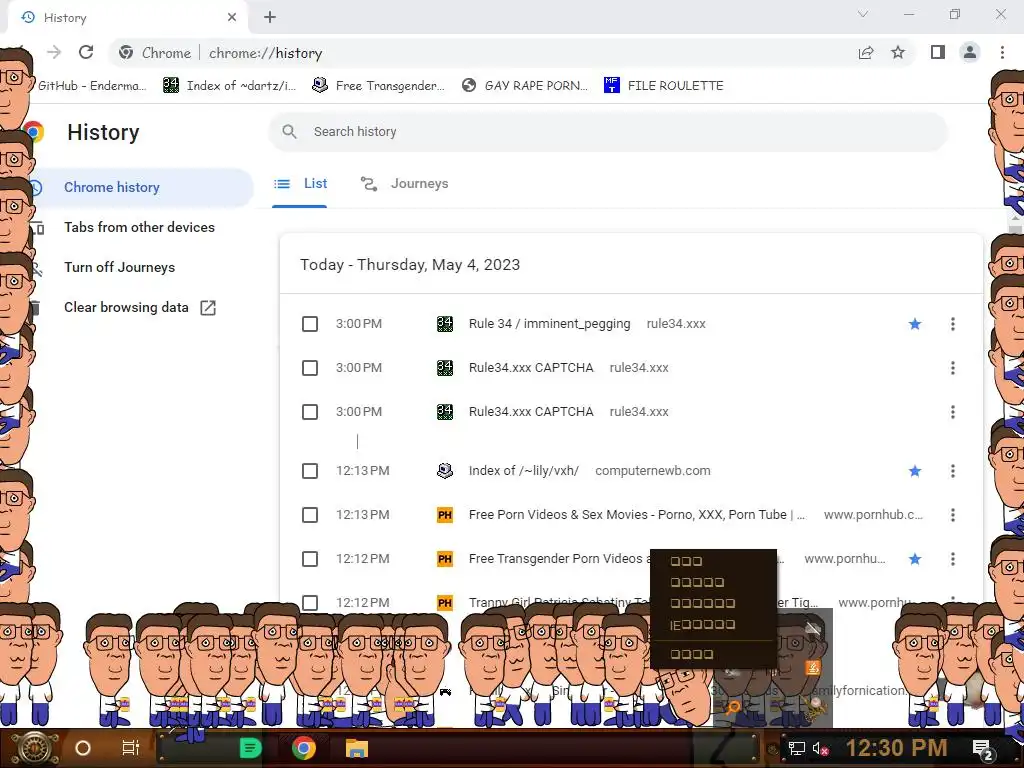Open Task View on the taskbar
The width and height of the screenshot is (1024, 768).
coord(131,748)
